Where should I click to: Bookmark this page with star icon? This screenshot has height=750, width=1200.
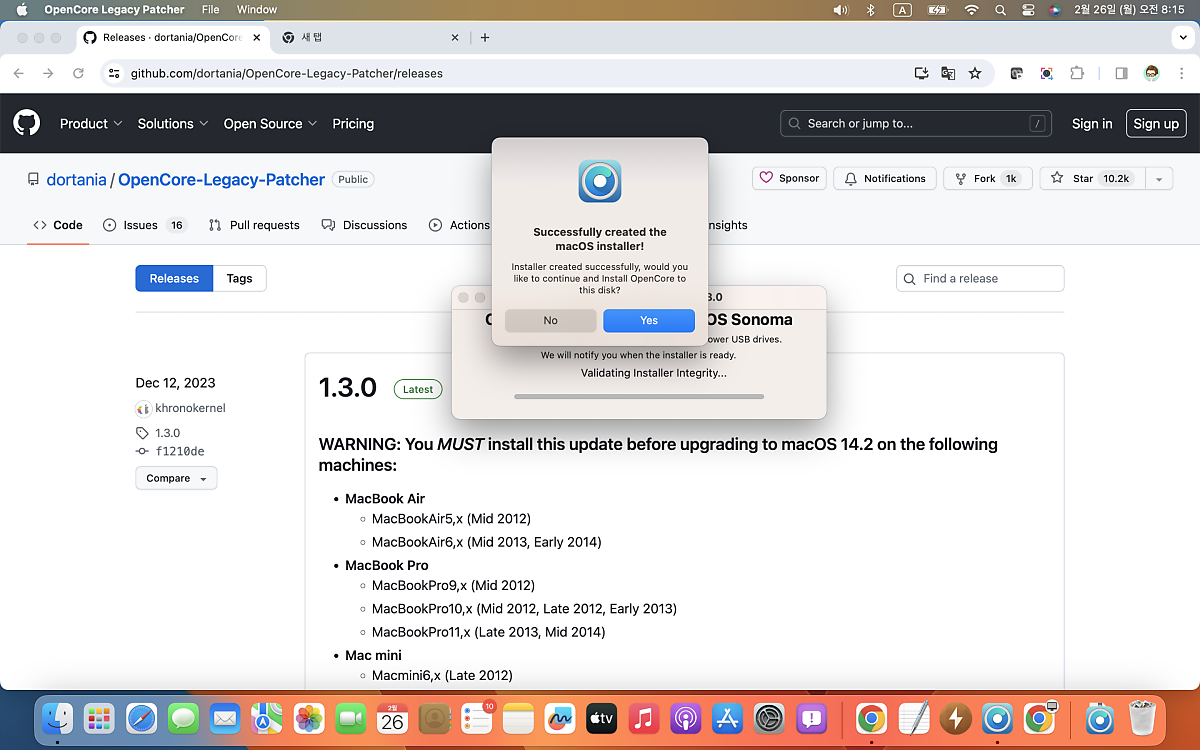click(975, 73)
